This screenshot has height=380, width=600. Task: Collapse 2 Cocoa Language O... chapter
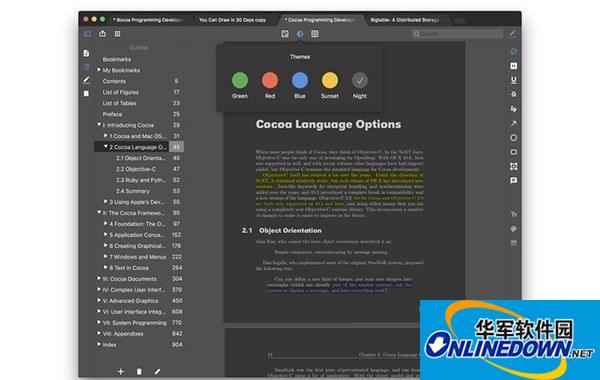click(x=106, y=147)
